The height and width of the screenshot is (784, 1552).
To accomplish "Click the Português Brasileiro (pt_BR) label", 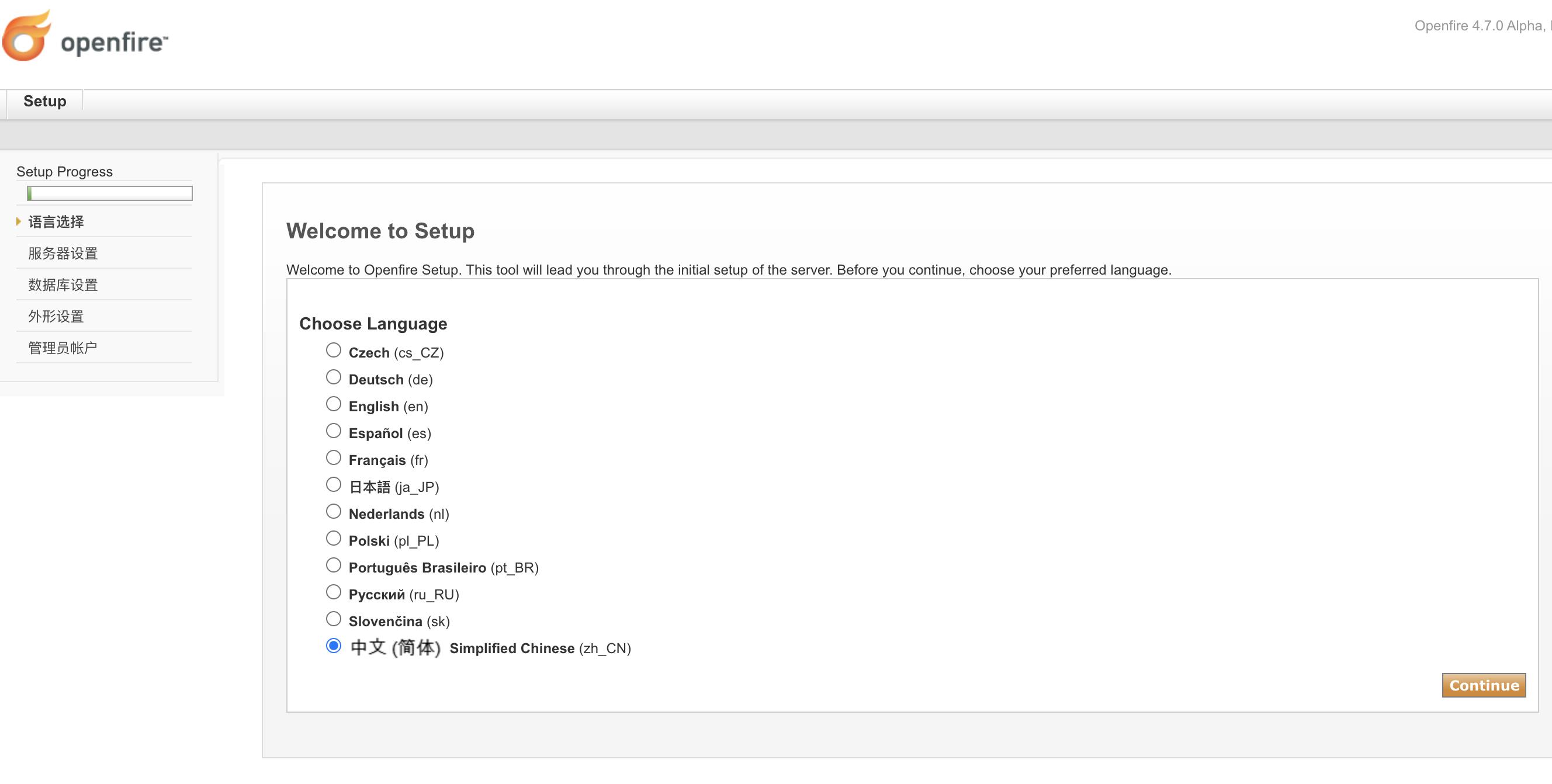I will click(x=444, y=568).
